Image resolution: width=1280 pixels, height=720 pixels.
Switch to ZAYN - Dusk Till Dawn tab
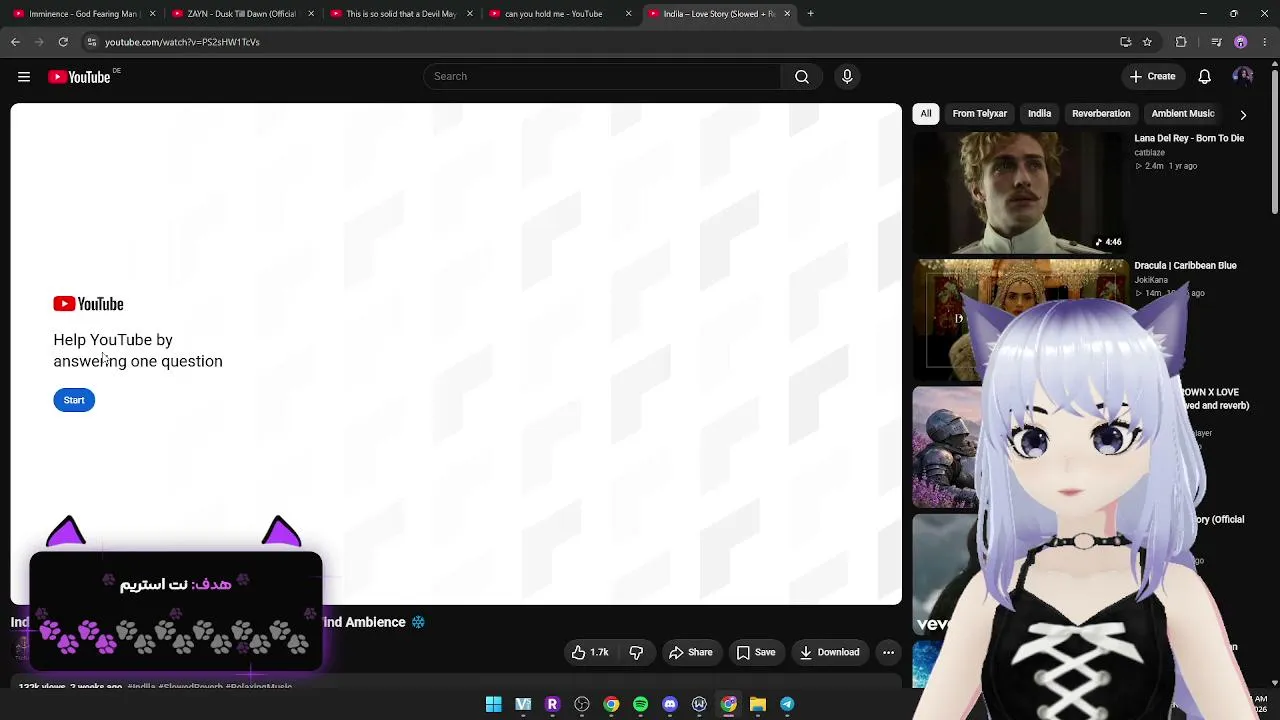[x=241, y=14]
